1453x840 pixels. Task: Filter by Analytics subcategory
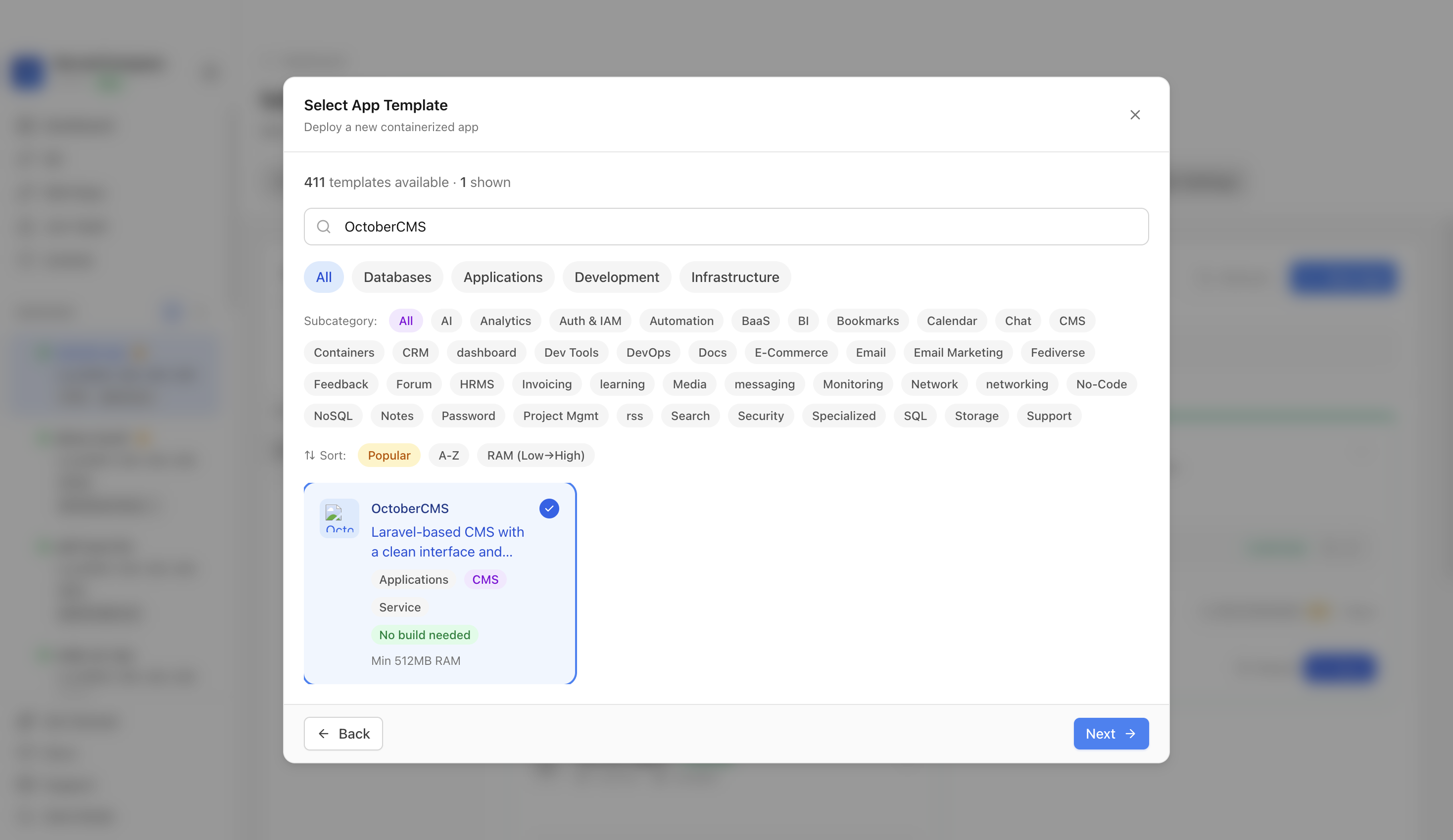coord(505,321)
